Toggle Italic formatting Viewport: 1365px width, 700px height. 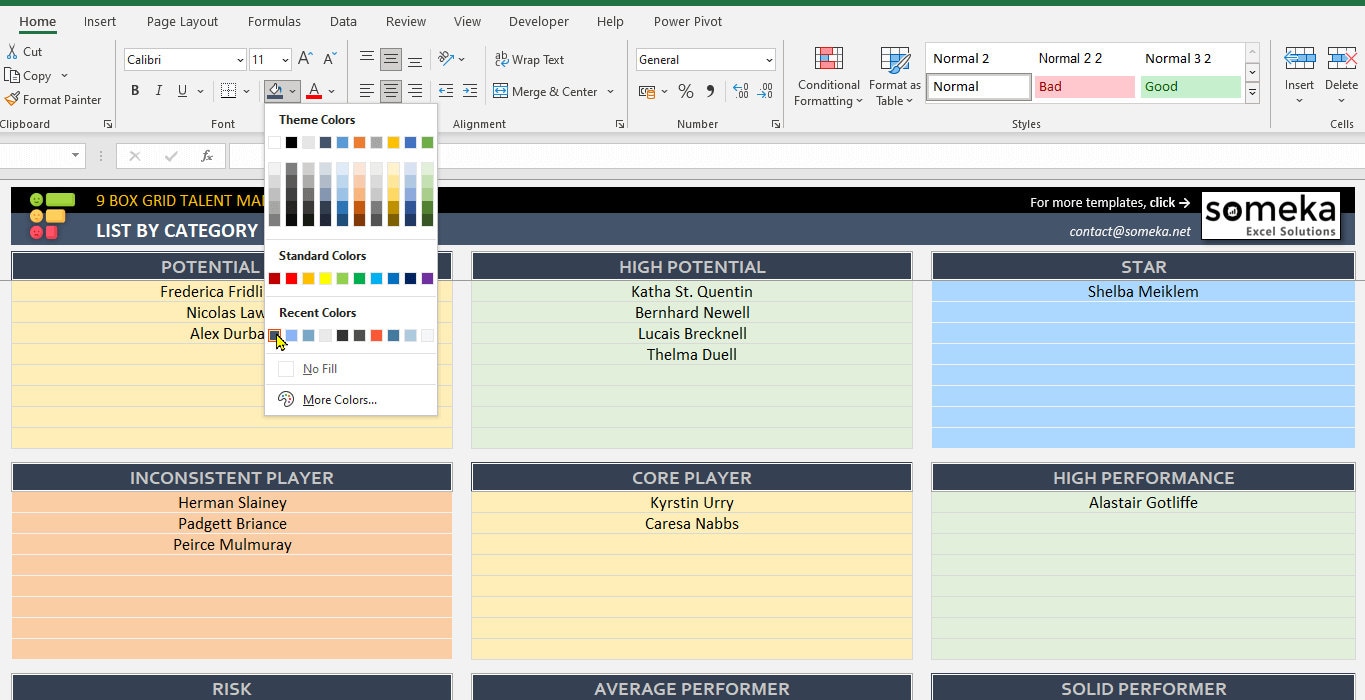pyautogui.click(x=158, y=90)
